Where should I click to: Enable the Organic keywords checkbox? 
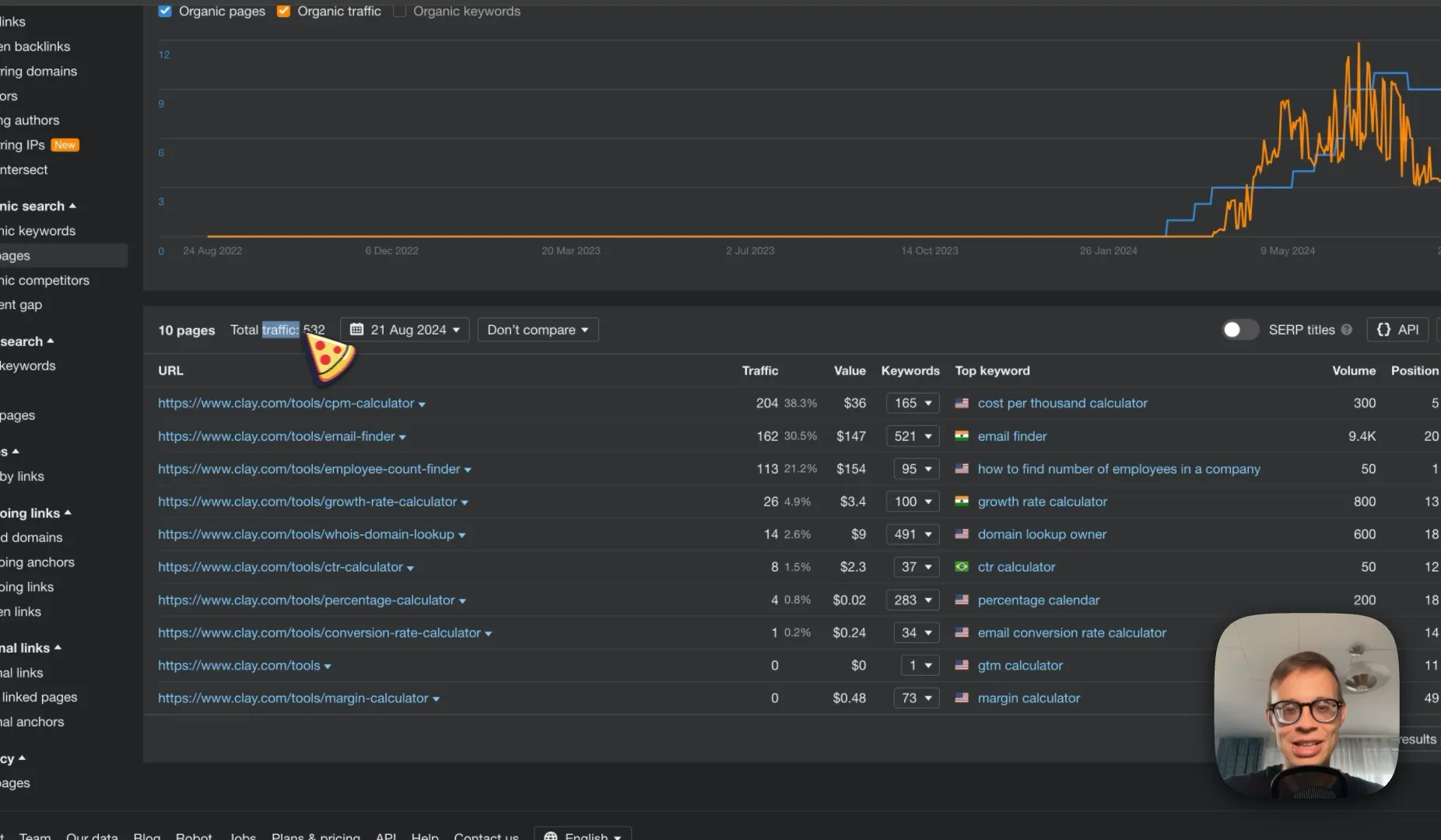coord(399,11)
